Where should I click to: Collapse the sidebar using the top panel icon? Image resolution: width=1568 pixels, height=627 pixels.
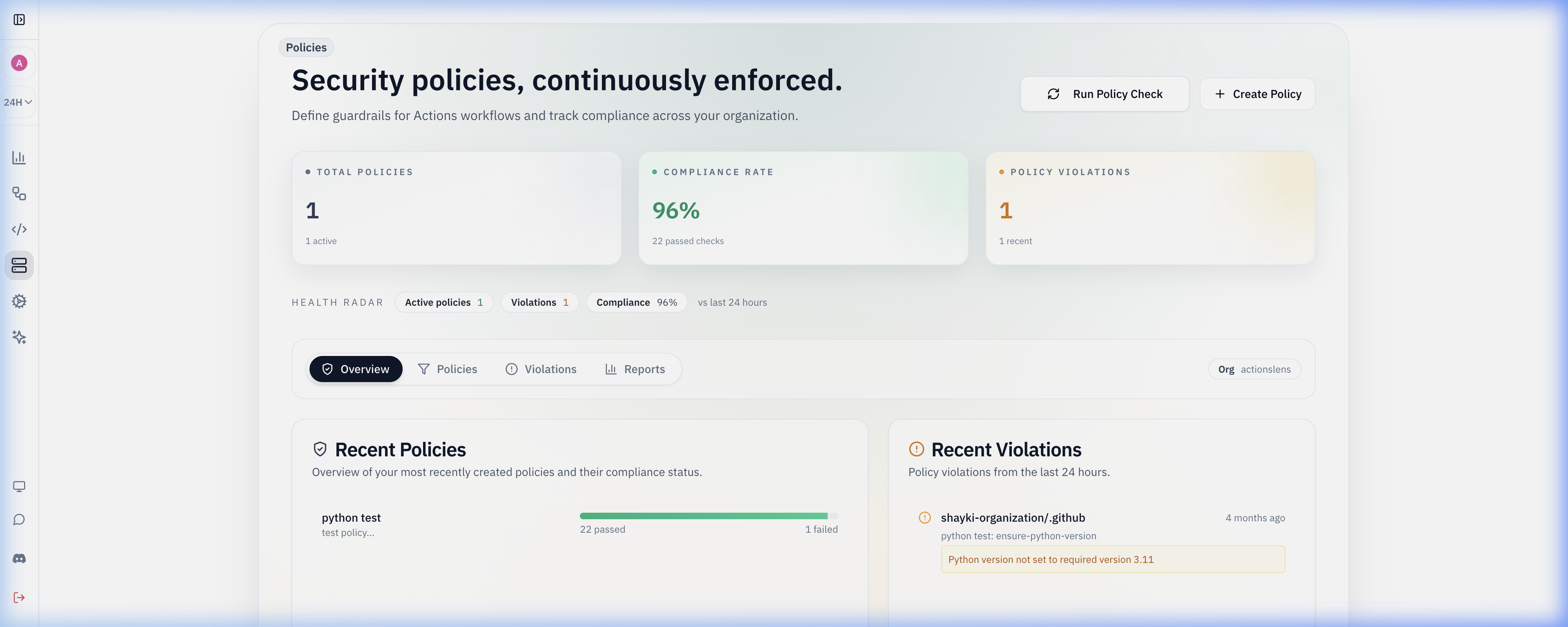coord(20,20)
